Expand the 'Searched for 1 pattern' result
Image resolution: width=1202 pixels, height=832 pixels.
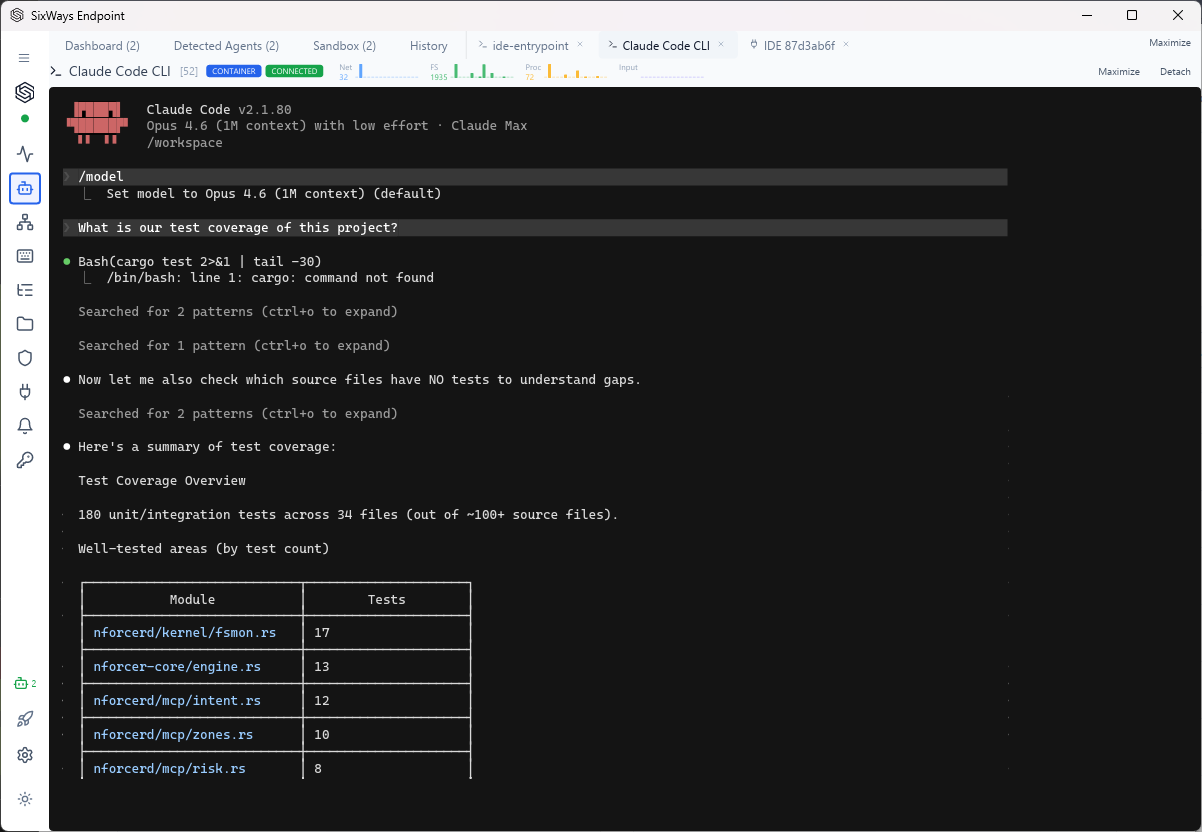[x=233, y=345]
